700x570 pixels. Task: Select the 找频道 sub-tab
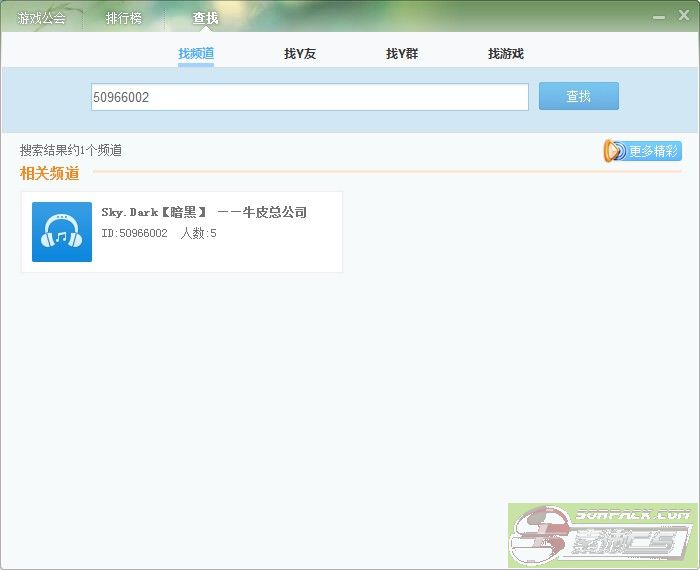click(196, 53)
